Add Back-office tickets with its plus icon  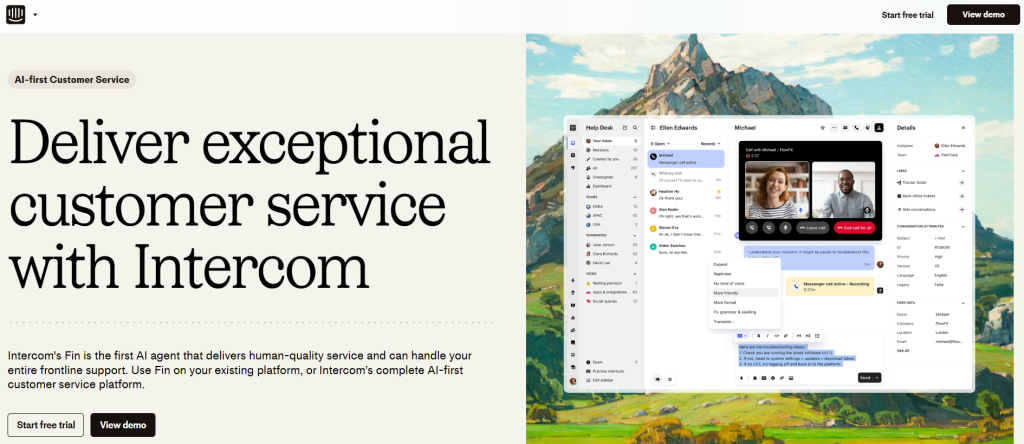(x=961, y=196)
